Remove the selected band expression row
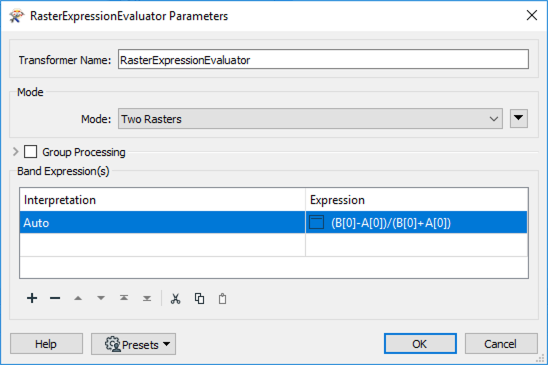The width and height of the screenshot is (548, 365). 55,298
